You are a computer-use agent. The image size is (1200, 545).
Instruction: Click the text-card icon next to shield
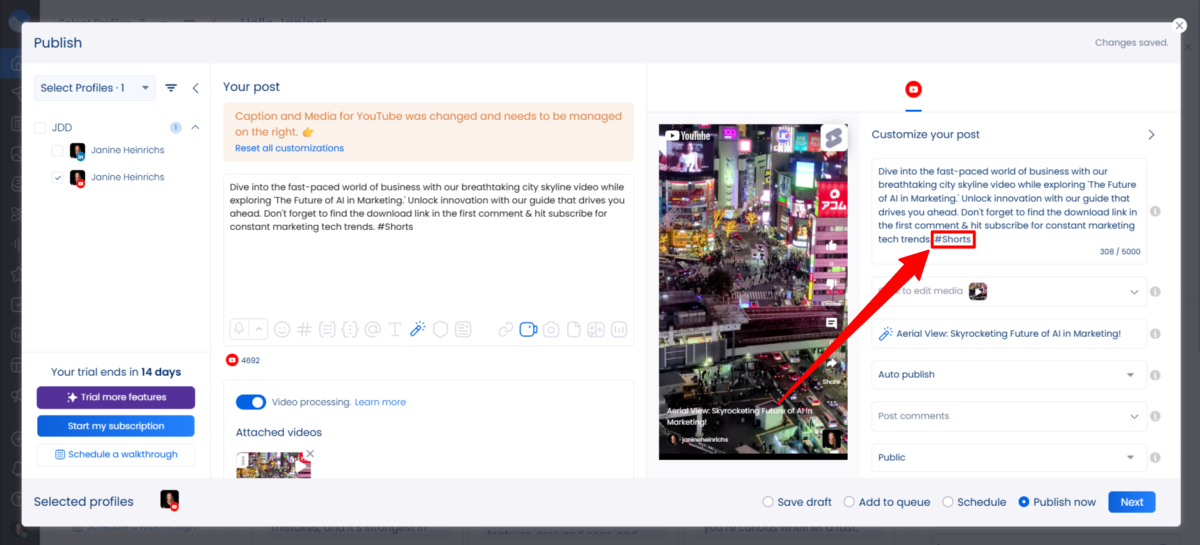(463, 329)
